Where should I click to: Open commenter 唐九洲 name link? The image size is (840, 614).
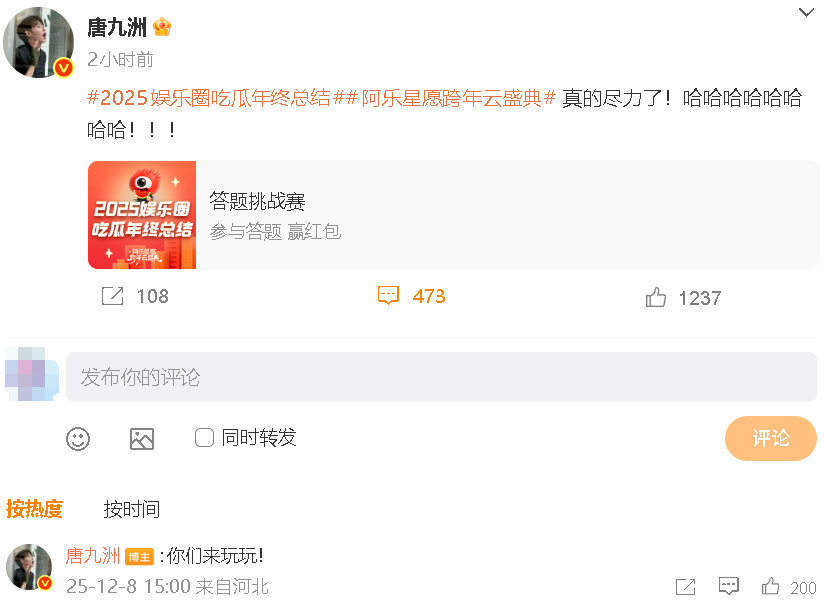point(93,556)
